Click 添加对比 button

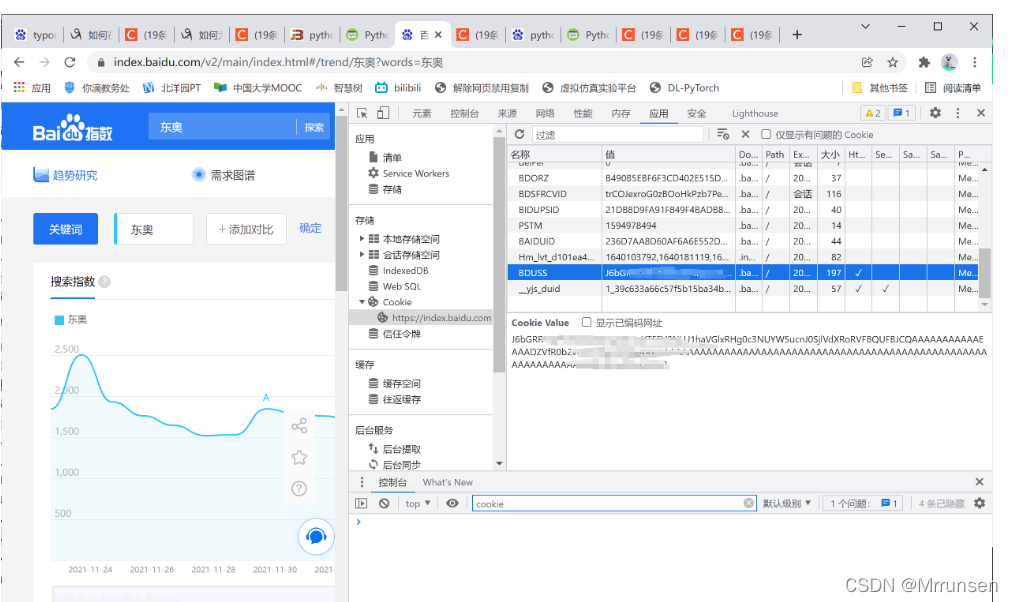[246, 229]
